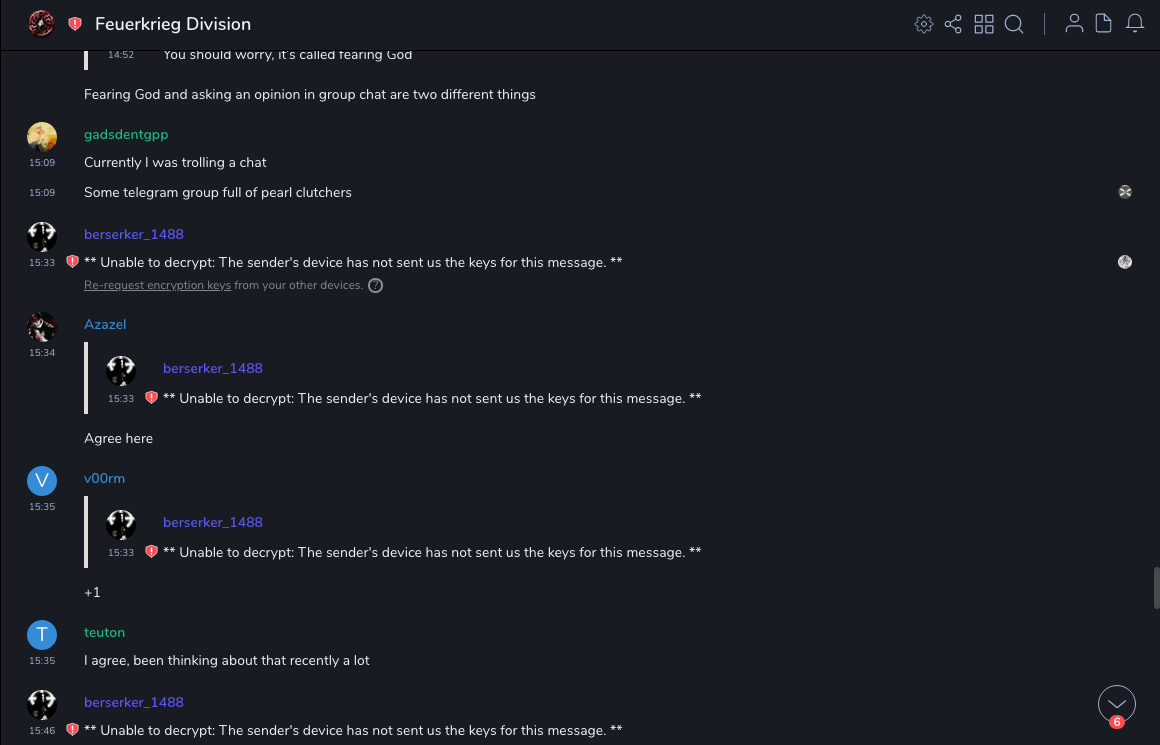Click the 'Re-request encryption keys' link
1160x745 pixels.
pos(157,286)
